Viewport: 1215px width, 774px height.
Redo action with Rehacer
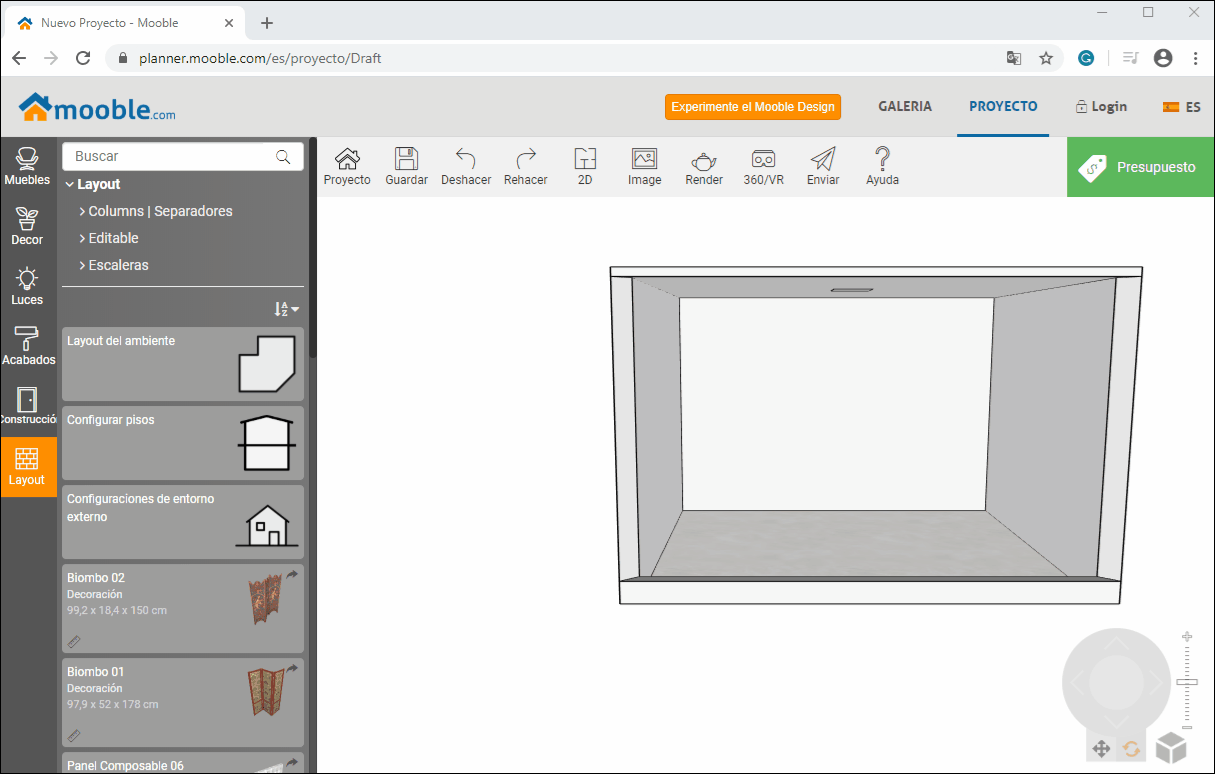526,166
